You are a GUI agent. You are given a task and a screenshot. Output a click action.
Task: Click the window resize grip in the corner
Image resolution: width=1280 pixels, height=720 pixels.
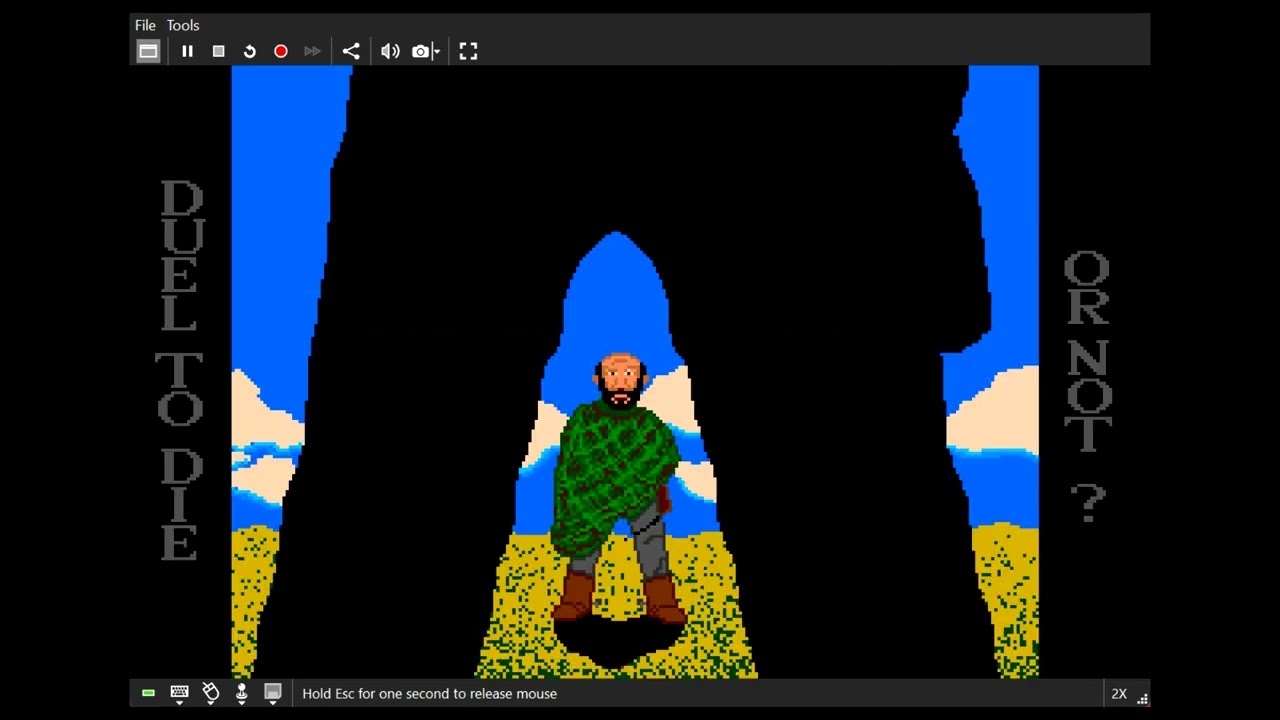1142,699
